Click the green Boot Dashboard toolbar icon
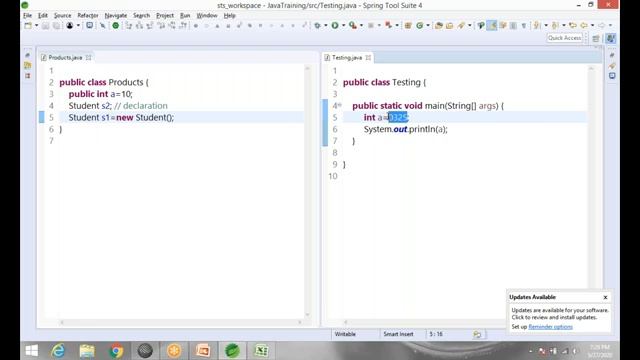Screen dimensions: 640x360 click(x=116, y=25)
